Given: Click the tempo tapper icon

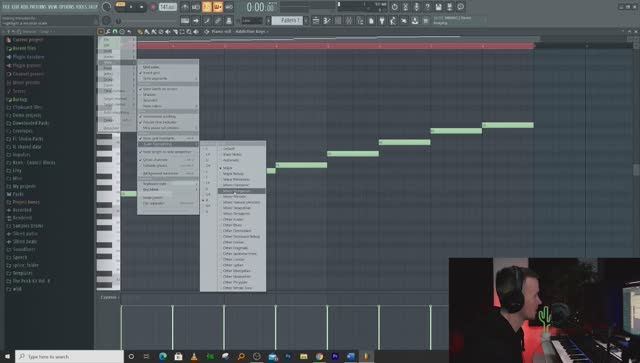Looking at the screenshot, I should 393,20.
